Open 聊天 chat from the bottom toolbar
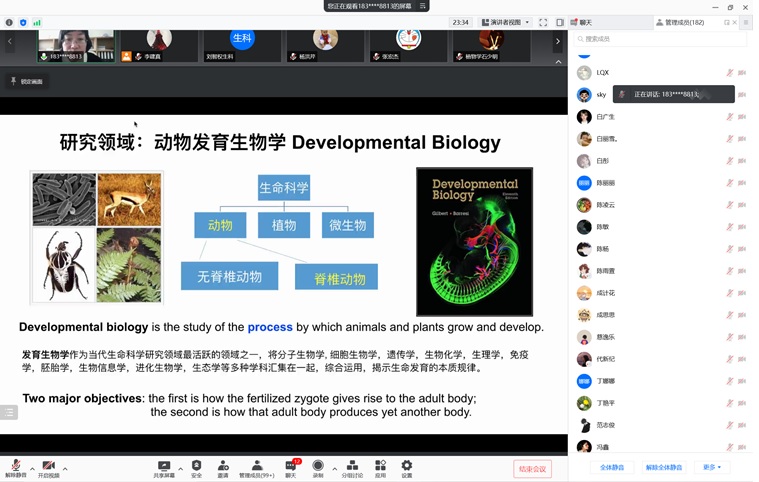Image resolution: width=759 pixels, height=482 pixels. point(291,467)
